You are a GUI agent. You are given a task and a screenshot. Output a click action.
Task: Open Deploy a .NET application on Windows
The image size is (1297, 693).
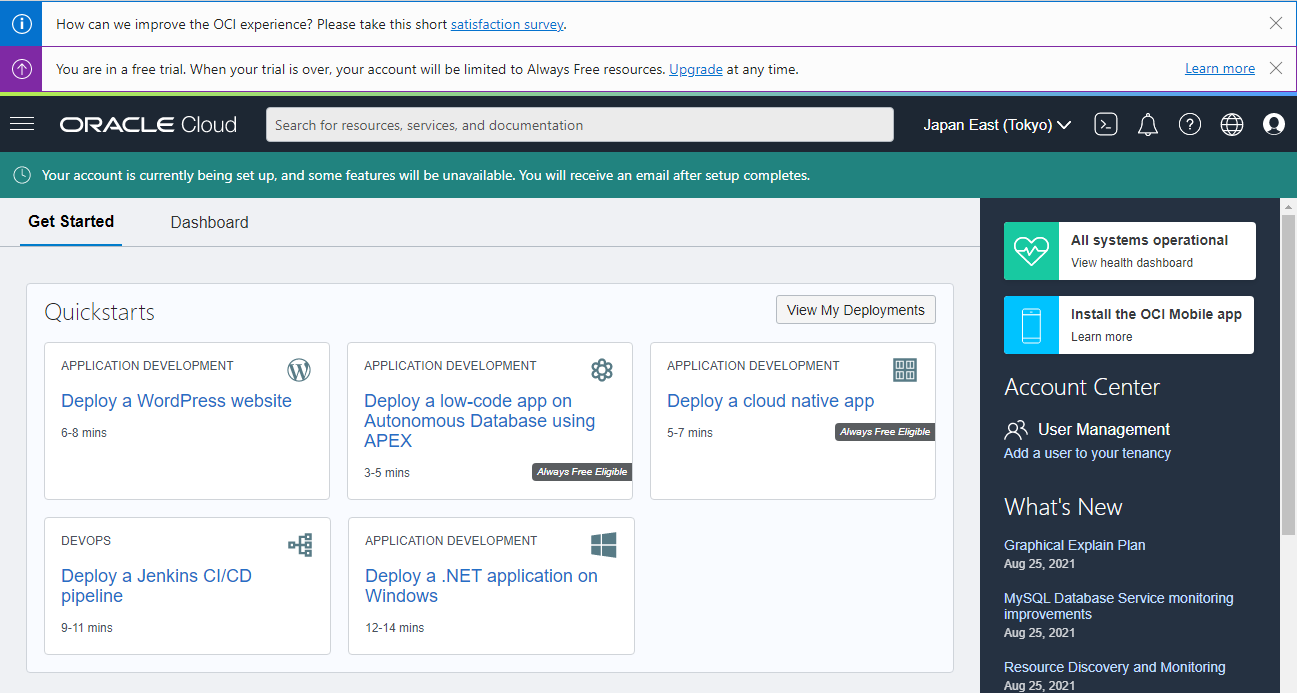481,586
